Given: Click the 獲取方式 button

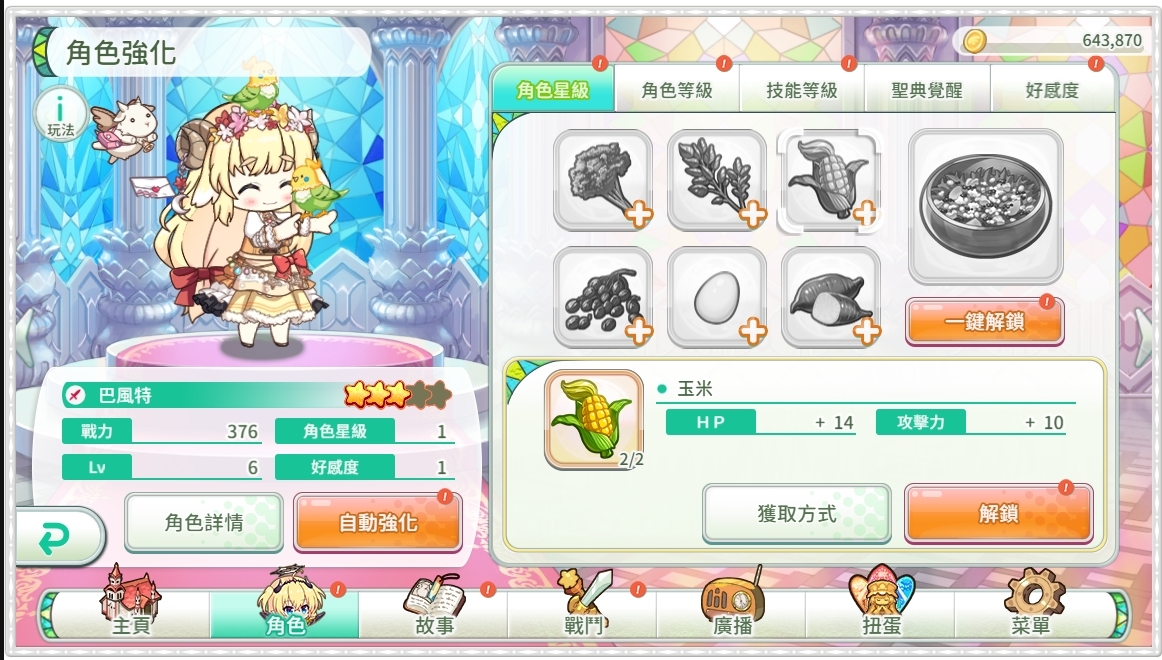Looking at the screenshot, I should tap(797, 513).
